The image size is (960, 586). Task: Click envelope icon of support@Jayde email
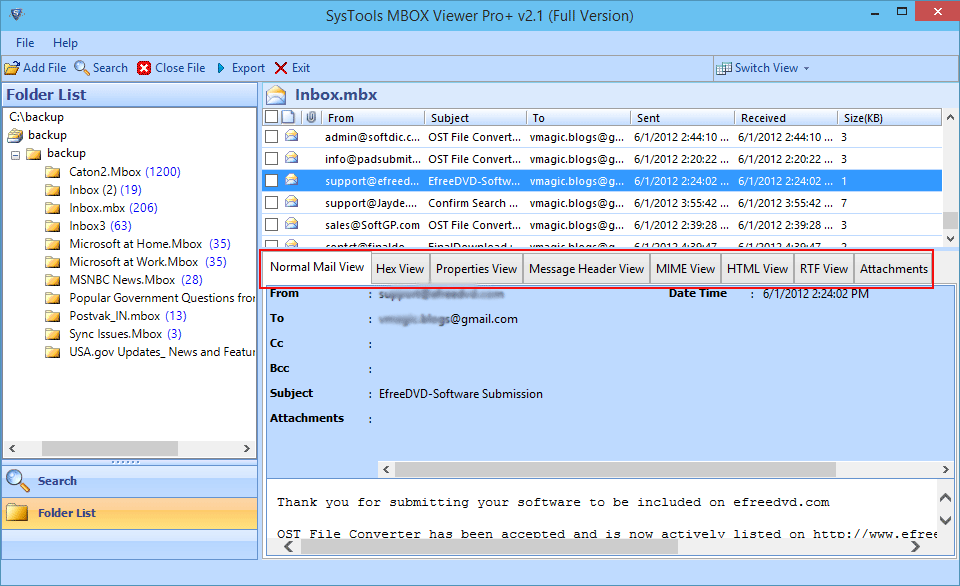coord(291,202)
